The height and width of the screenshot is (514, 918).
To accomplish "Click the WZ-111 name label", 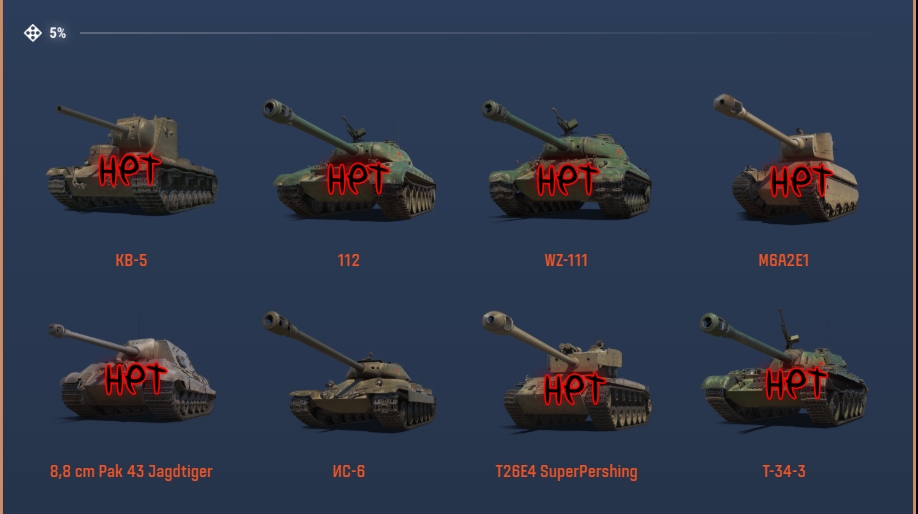I will click(566, 261).
